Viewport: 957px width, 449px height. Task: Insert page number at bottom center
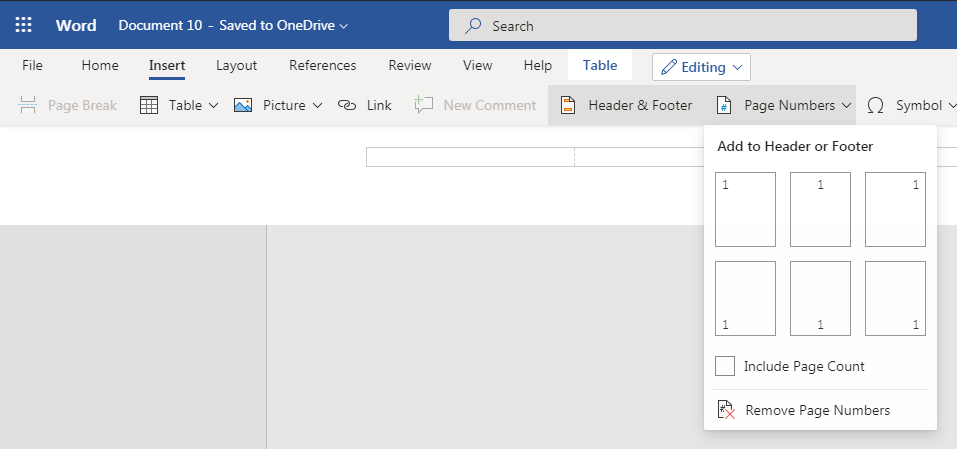[x=820, y=298]
